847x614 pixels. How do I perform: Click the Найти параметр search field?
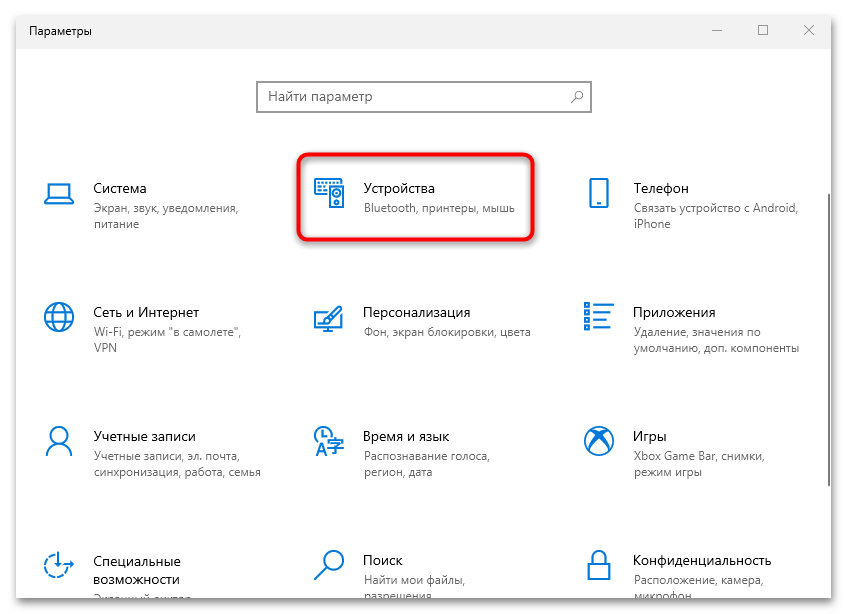[415, 97]
